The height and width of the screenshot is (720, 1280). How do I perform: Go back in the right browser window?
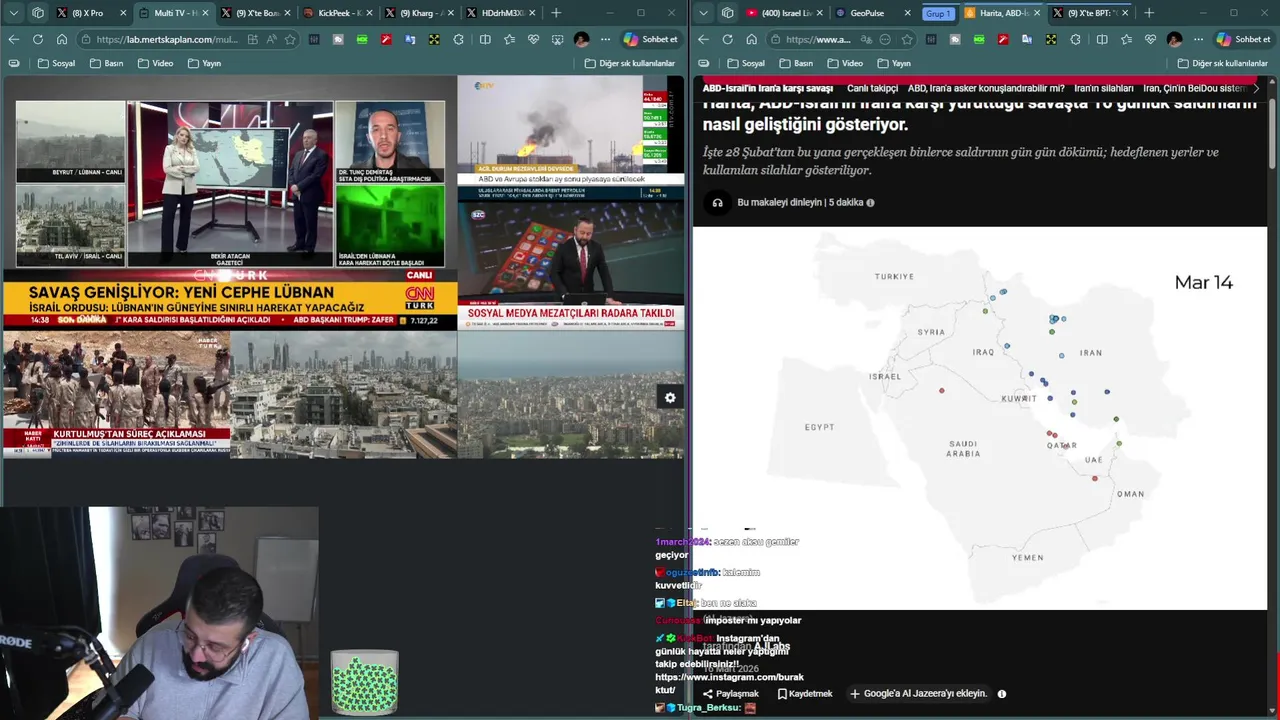[x=703, y=39]
